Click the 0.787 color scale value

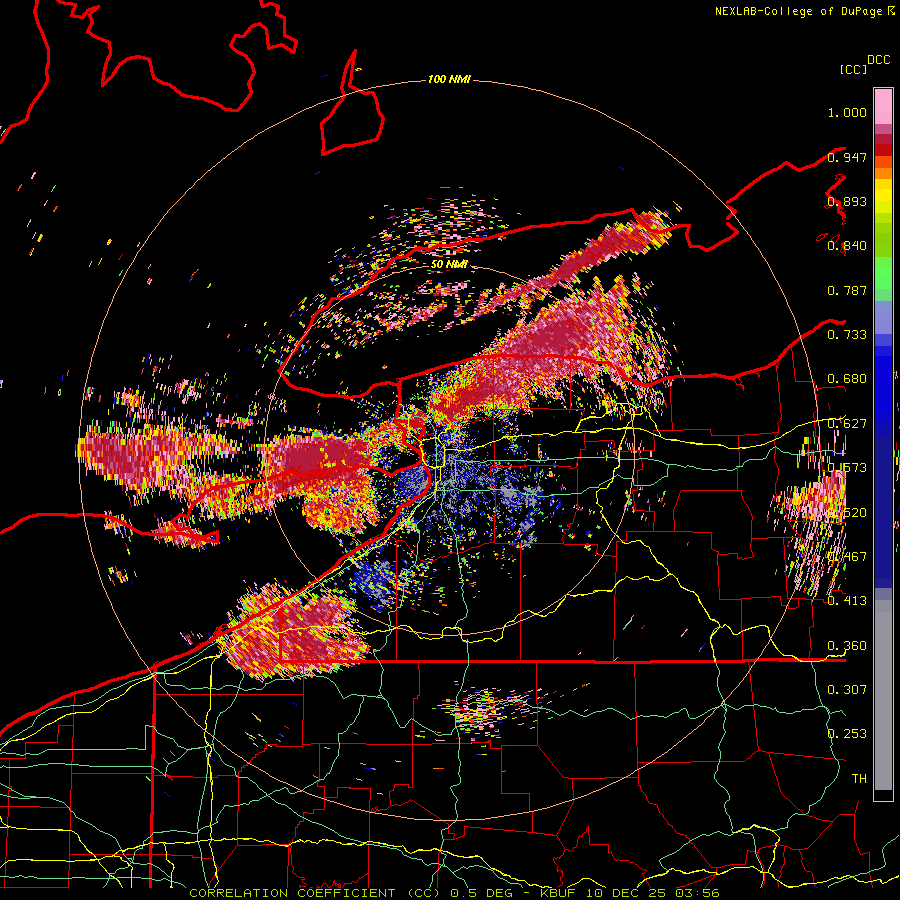click(x=847, y=290)
